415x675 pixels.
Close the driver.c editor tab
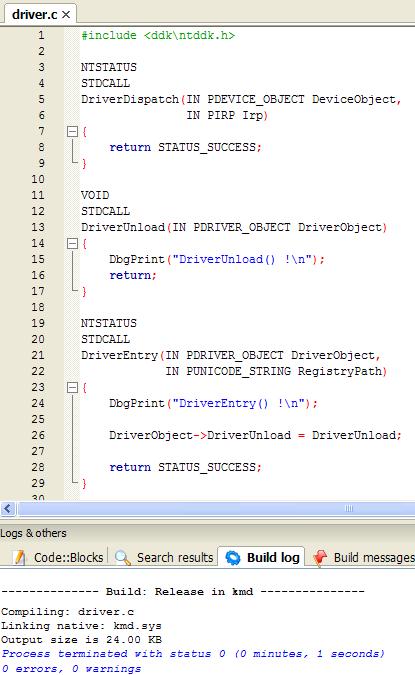66,15
